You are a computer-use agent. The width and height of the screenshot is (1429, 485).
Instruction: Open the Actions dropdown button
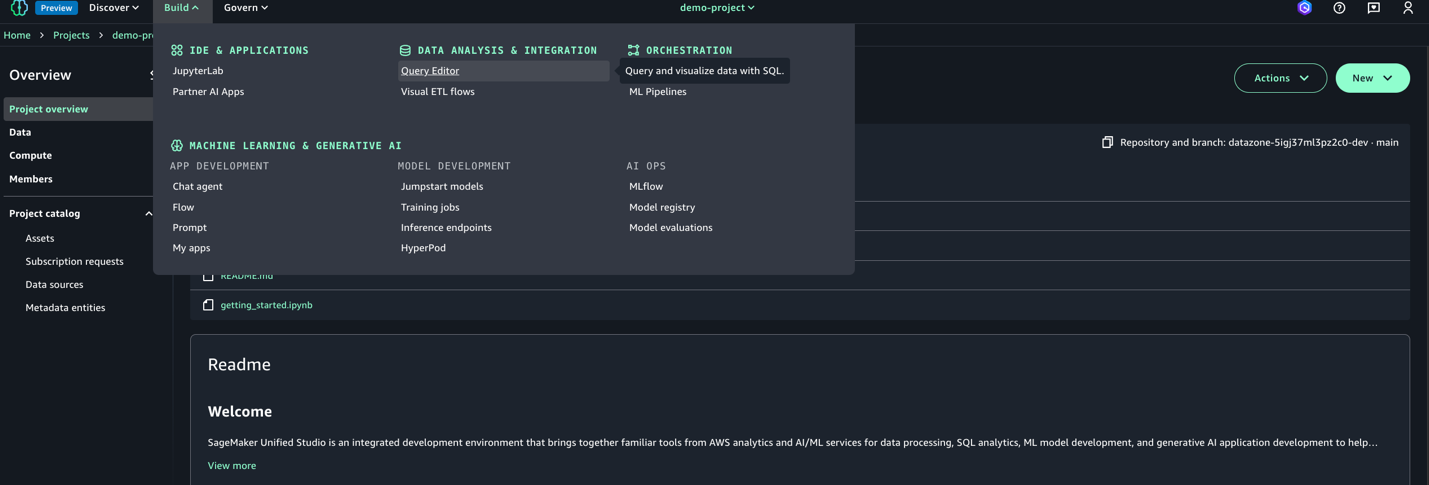coord(1280,78)
